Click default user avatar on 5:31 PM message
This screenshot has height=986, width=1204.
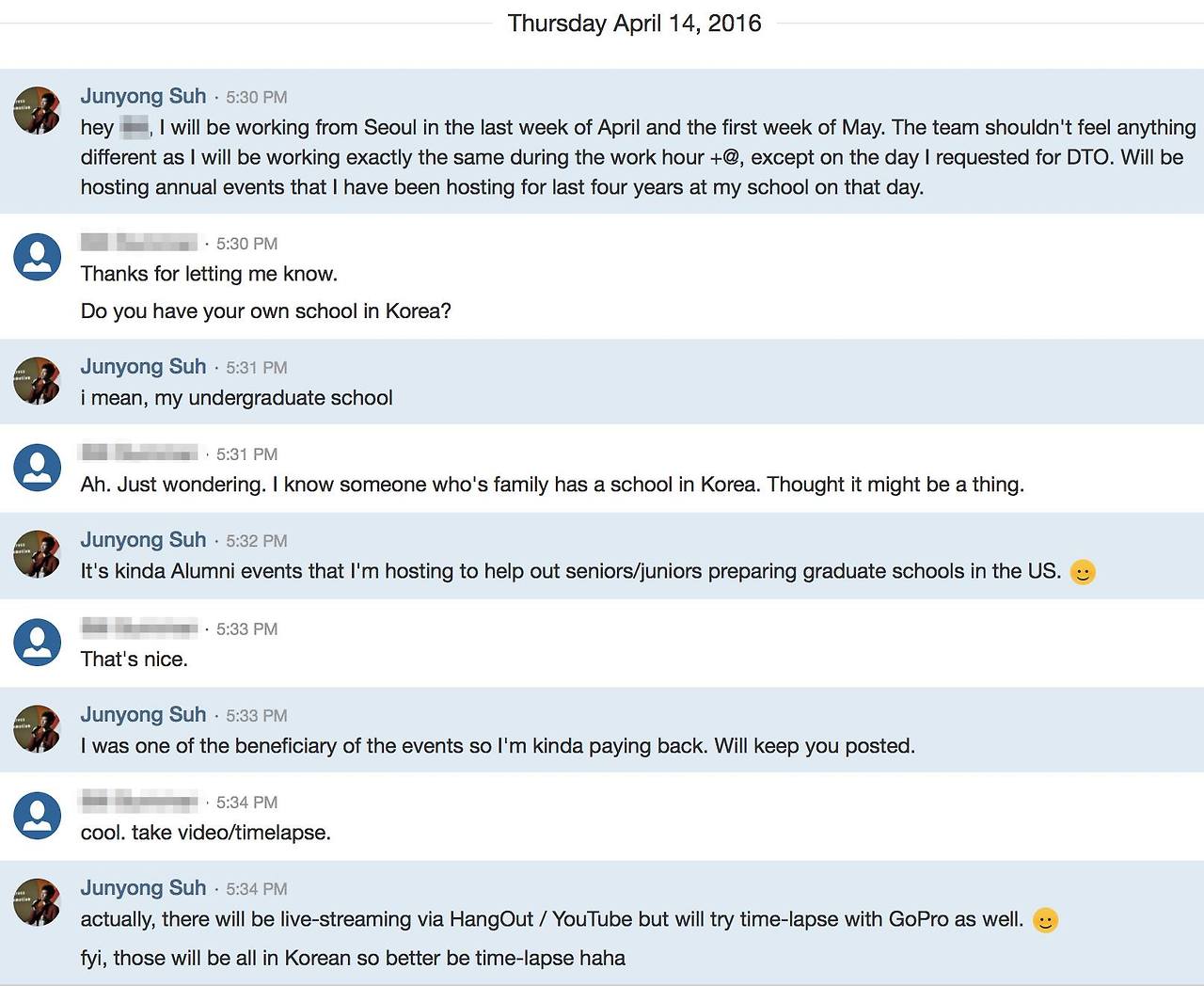tap(38, 468)
